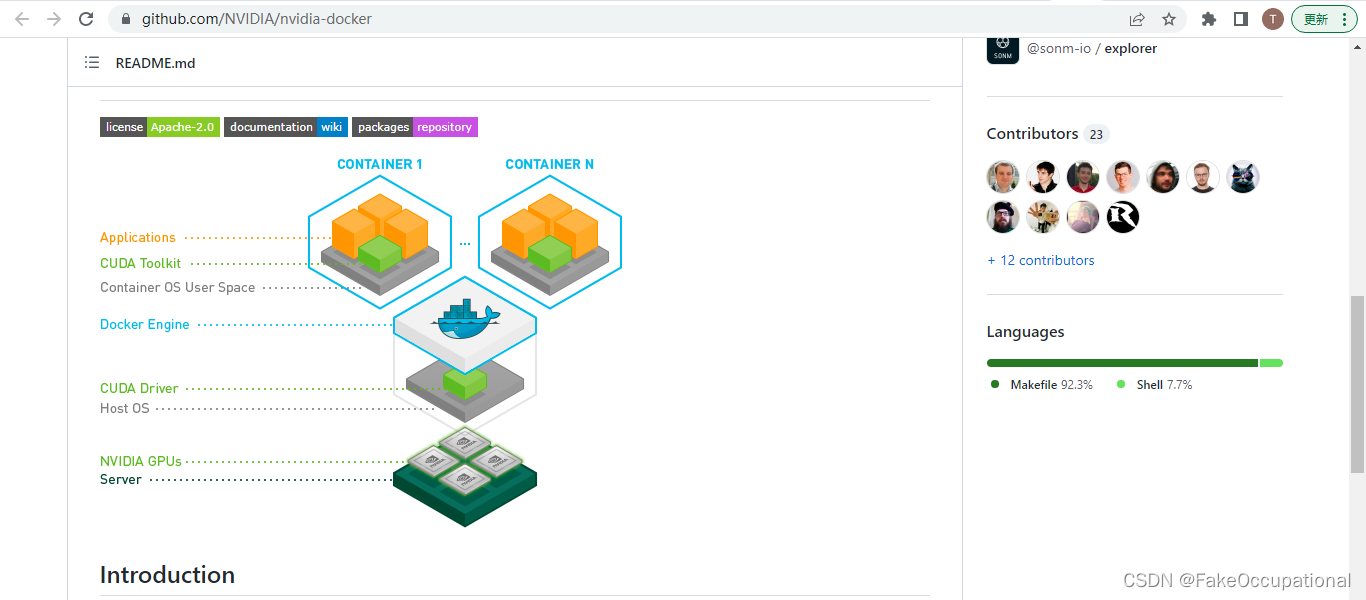
Task: Open browser extensions puzzle icon
Action: (x=1209, y=19)
